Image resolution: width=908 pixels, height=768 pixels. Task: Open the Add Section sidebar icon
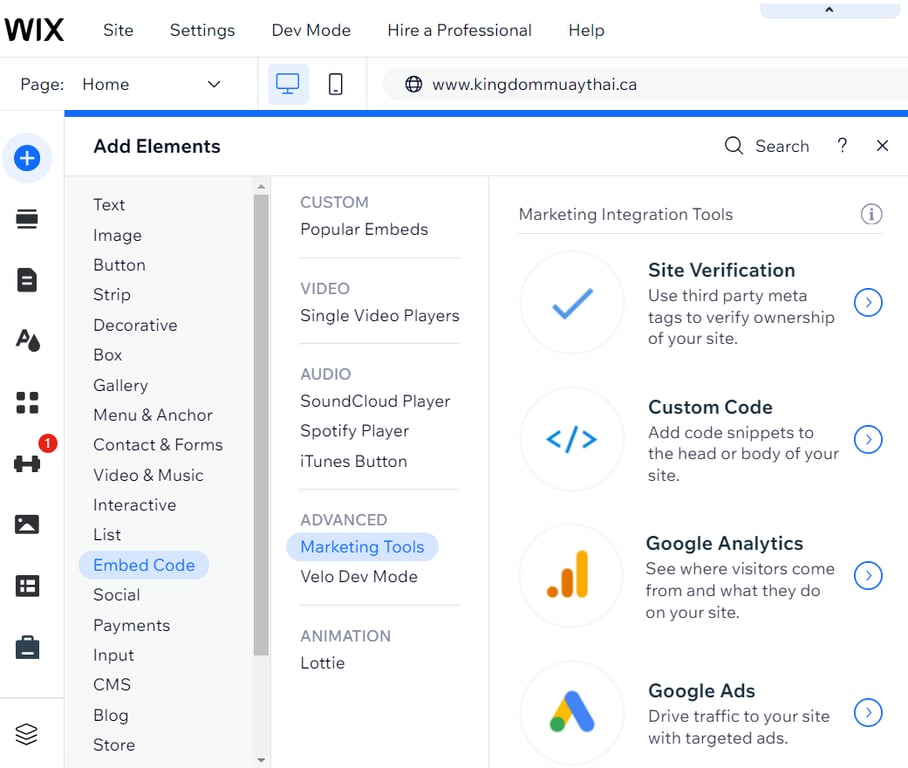click(x=27, y=219)
